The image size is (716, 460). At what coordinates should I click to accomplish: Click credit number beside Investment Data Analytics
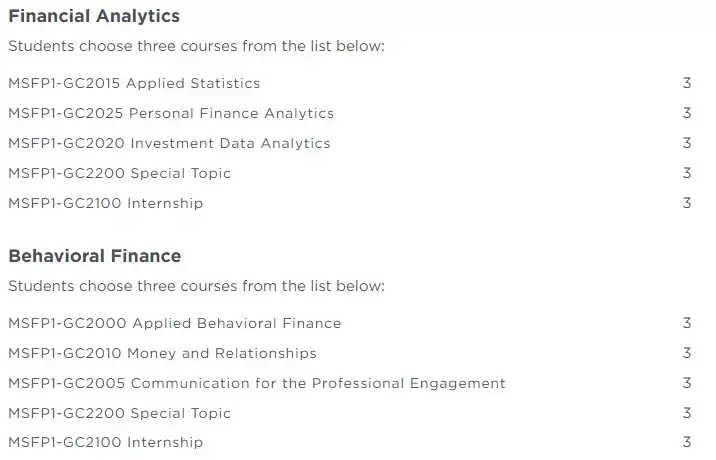[x=687, y=143]
